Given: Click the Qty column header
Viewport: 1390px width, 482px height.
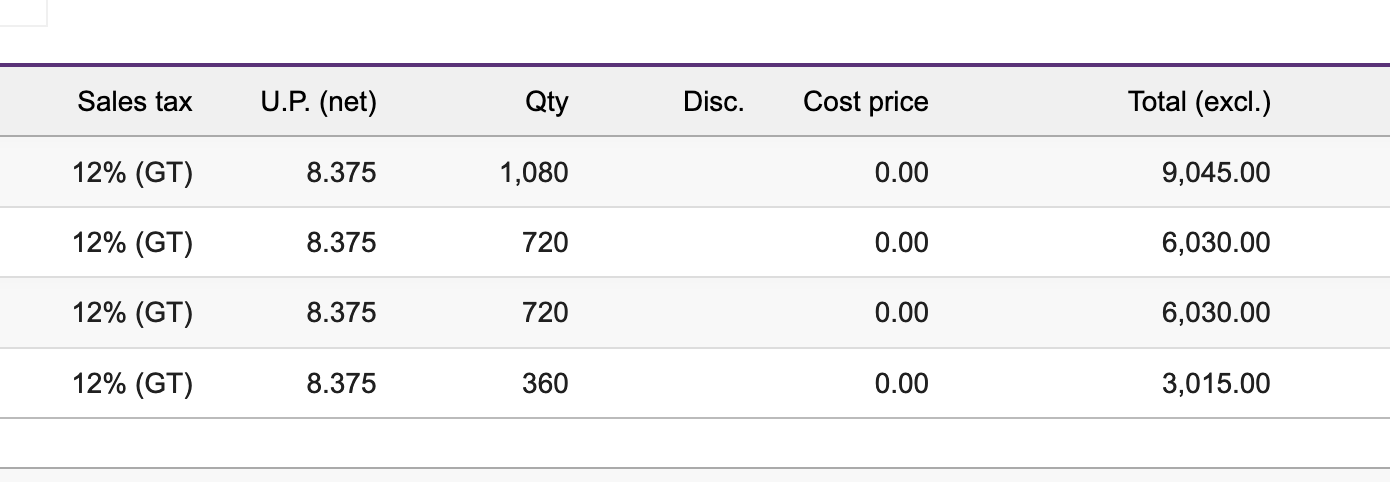Looking at the screenshot, I should tap(546, 102).
